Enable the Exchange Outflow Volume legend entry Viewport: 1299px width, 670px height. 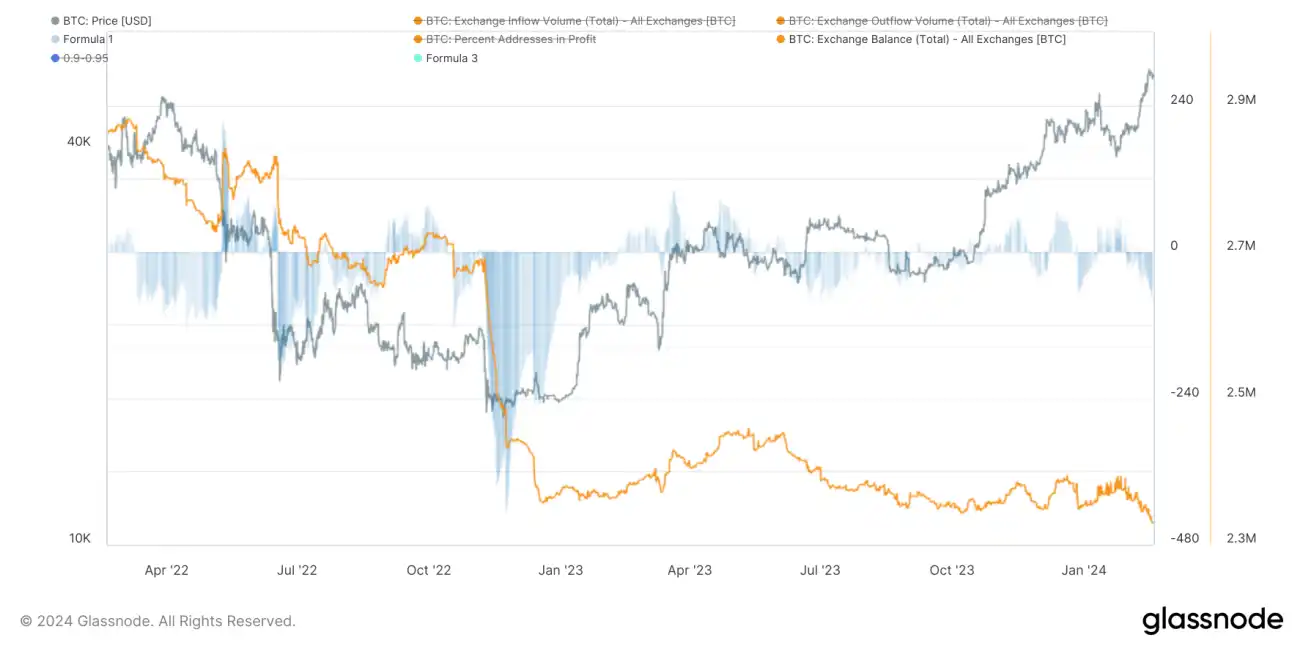pyautogui.click(x=947, y=20)
